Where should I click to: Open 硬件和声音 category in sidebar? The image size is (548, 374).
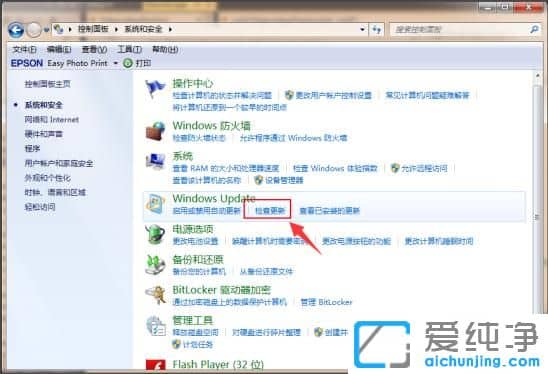43,134
